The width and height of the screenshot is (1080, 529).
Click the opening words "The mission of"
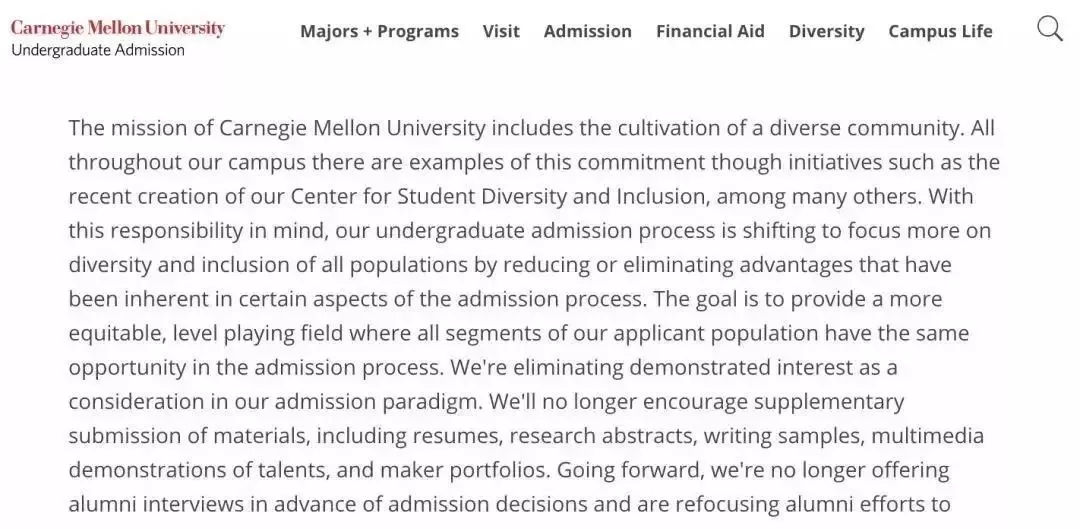pos(141,128)
